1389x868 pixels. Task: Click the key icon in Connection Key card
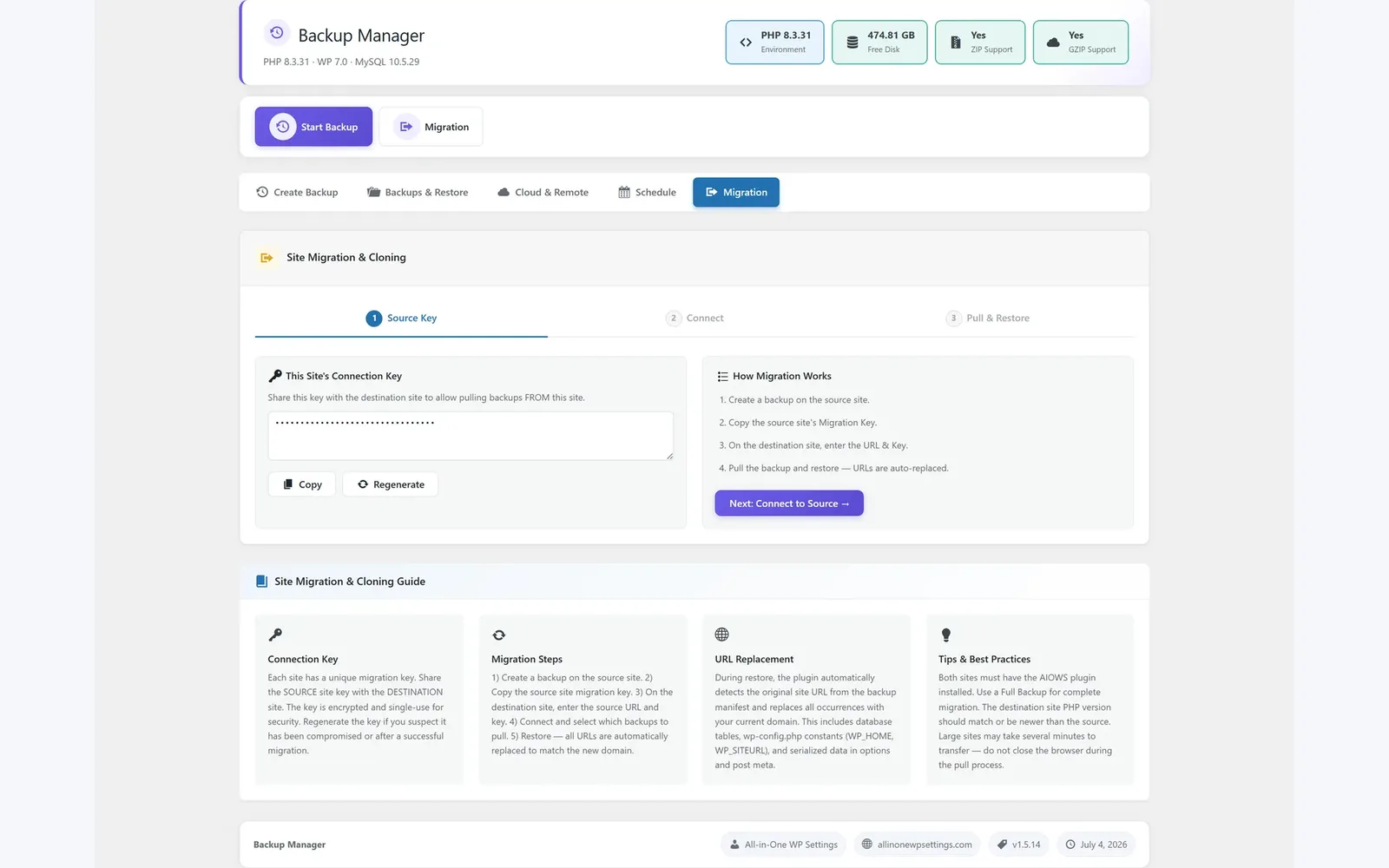(275, 635)
